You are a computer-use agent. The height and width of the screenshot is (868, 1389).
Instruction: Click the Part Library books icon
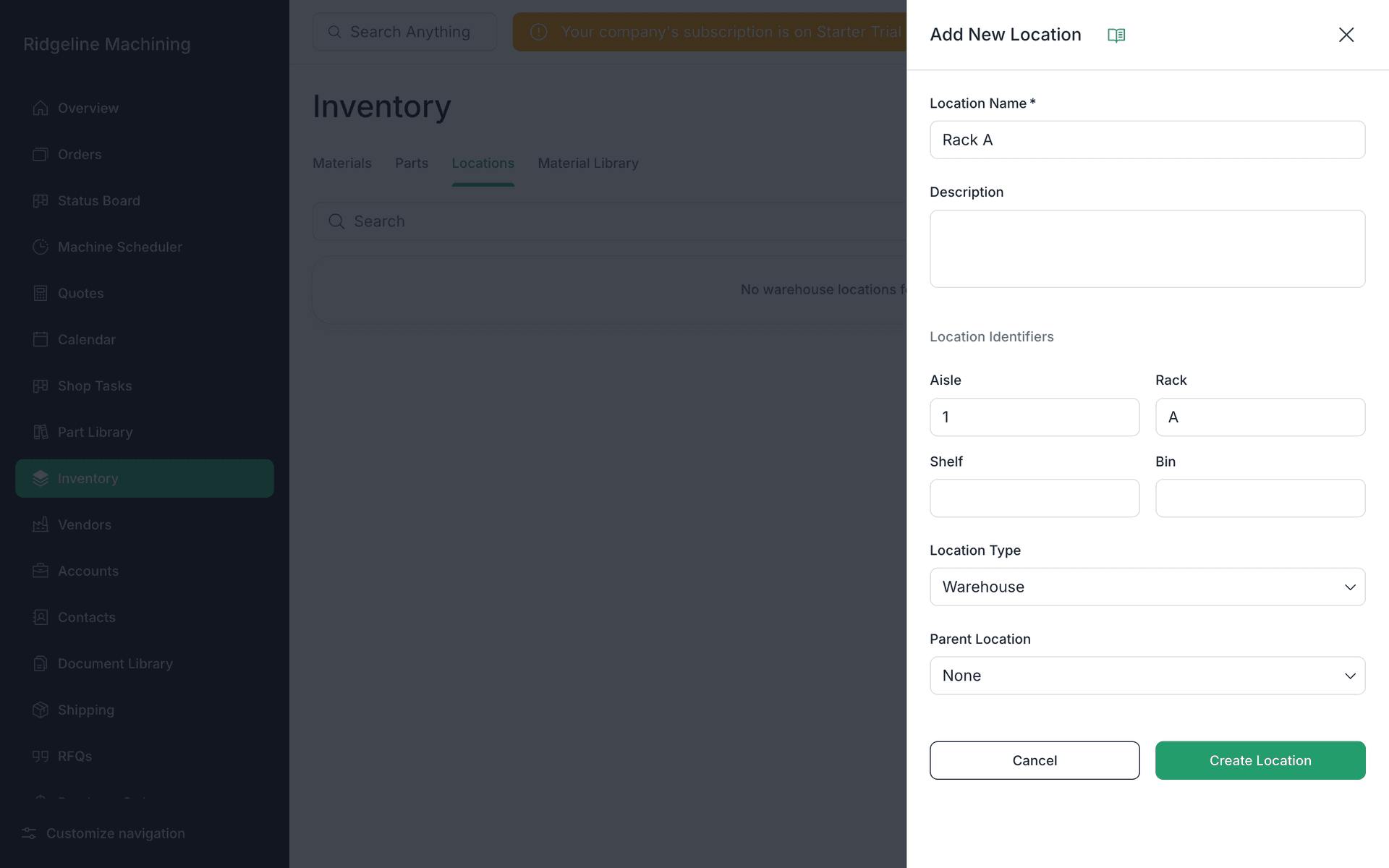[41, 432]
